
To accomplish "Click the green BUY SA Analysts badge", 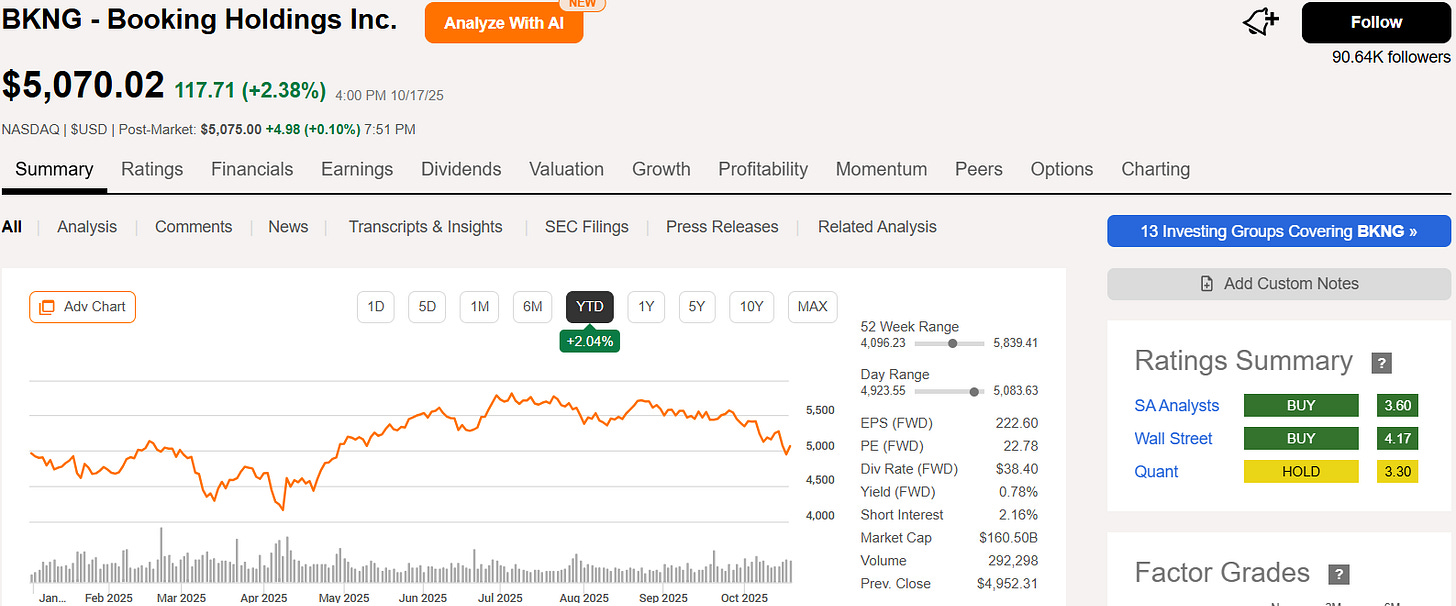I will click(1301, 406).
